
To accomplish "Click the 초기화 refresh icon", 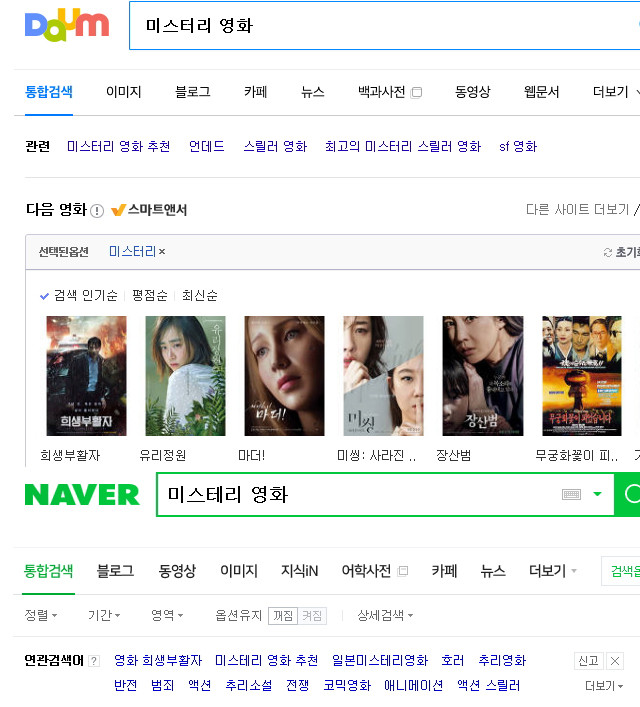I will 608,252.
